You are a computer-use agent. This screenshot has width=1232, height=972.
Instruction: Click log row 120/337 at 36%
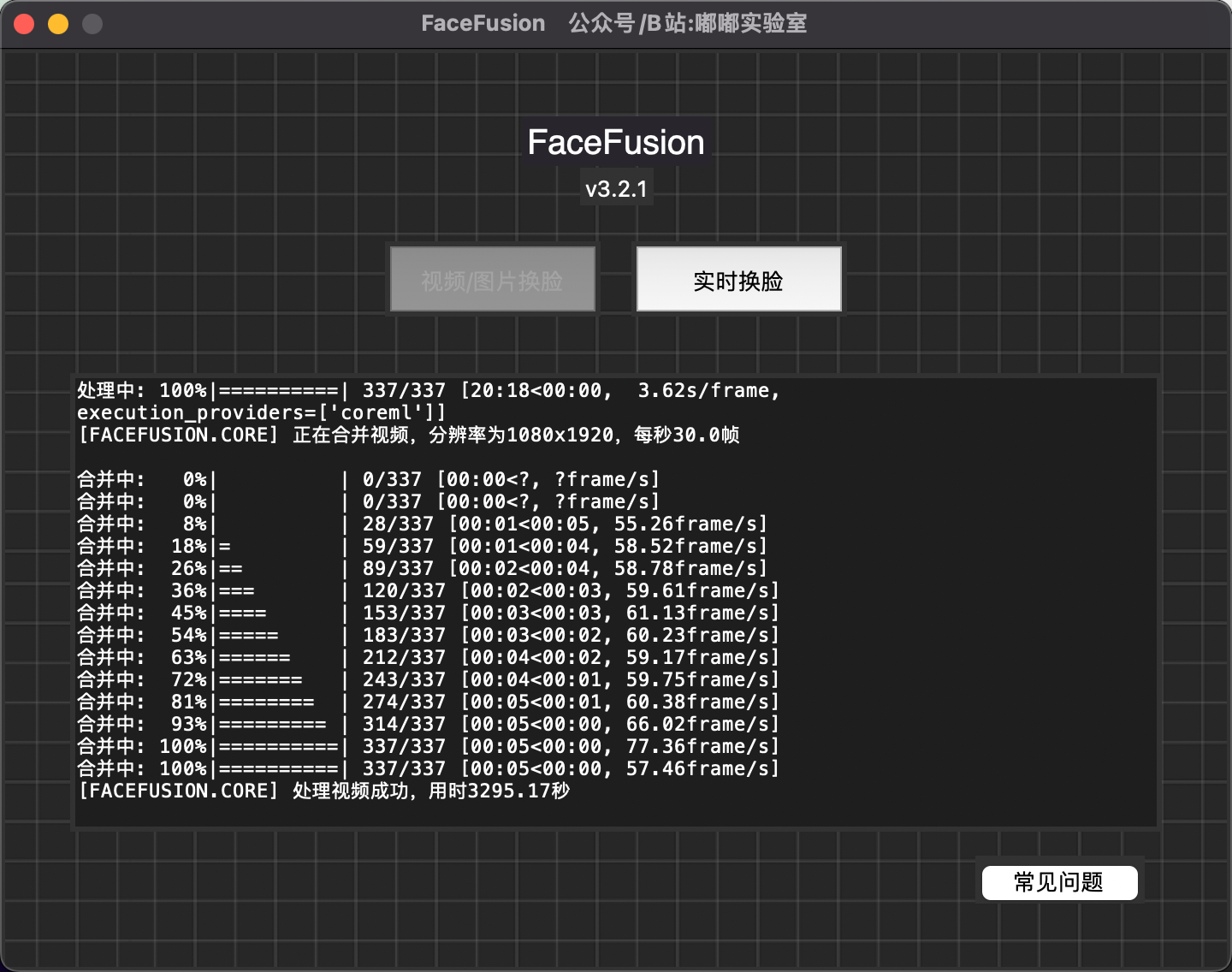tap(429, 590)
